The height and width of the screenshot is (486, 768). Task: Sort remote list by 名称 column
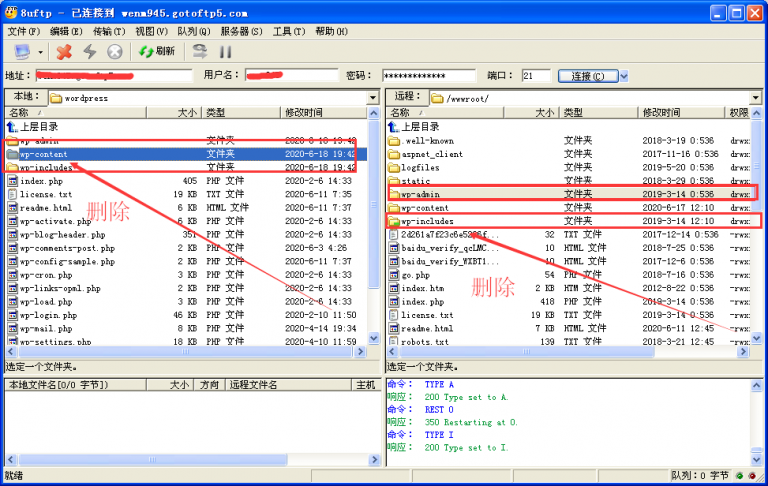[x=445, y=113]
